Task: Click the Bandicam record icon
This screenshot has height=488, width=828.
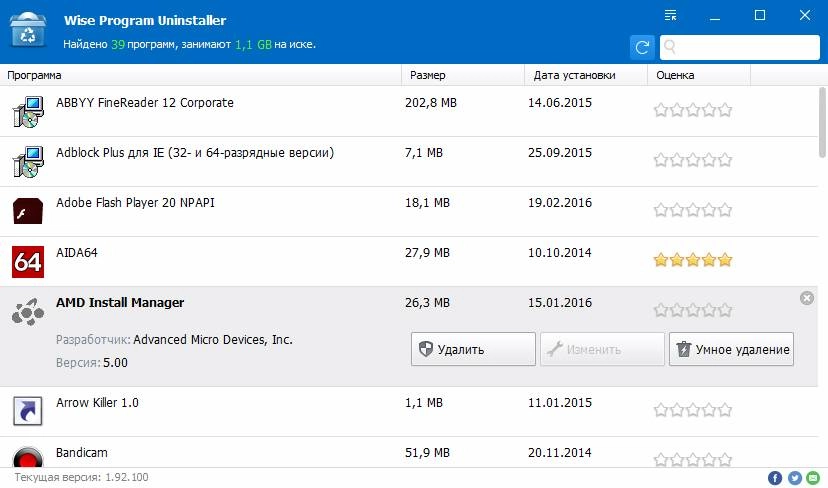Action: click(x=28, y=457)
